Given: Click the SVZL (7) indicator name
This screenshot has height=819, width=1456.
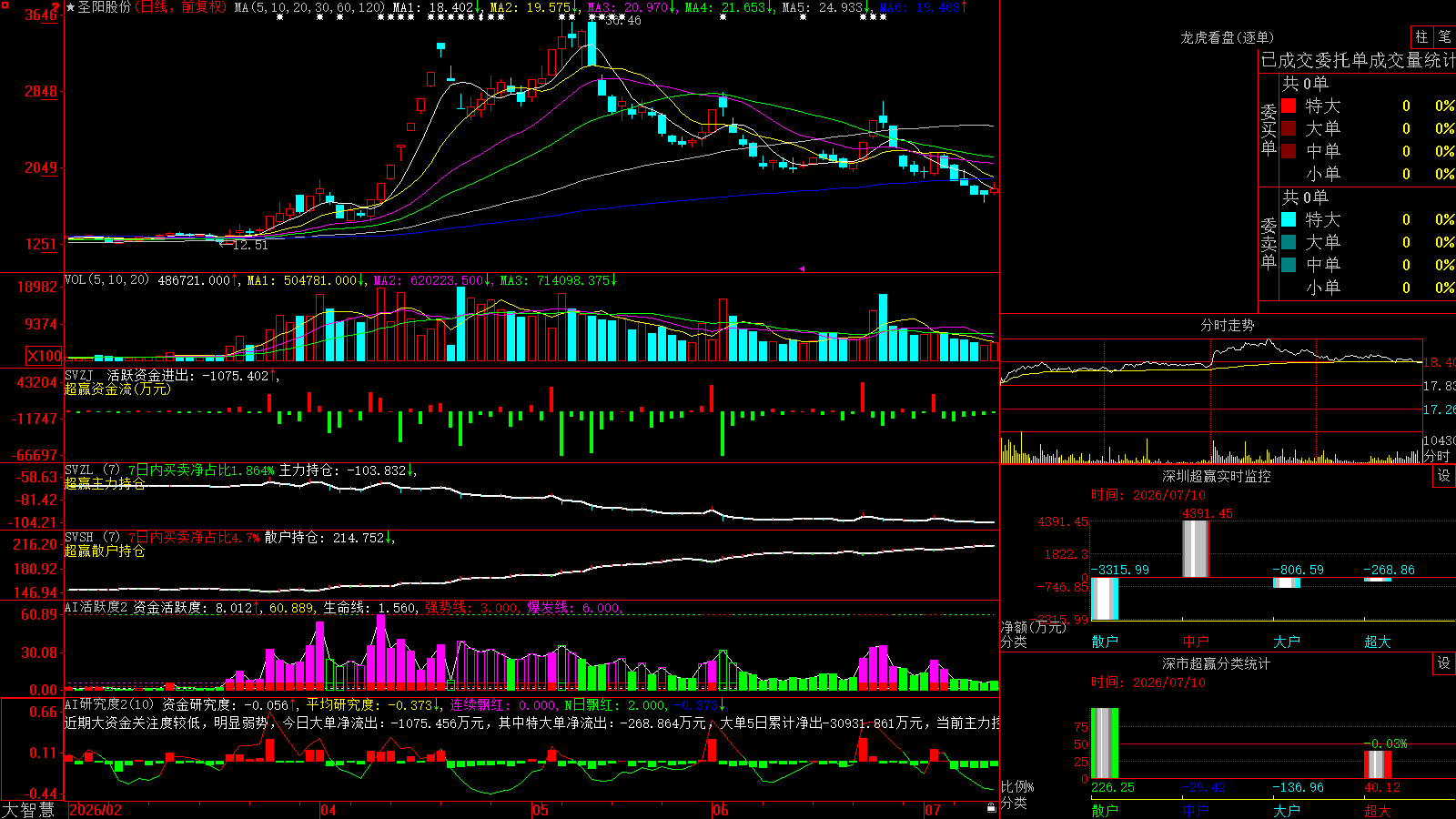Looking at the screenshot, I should (92, 470).
